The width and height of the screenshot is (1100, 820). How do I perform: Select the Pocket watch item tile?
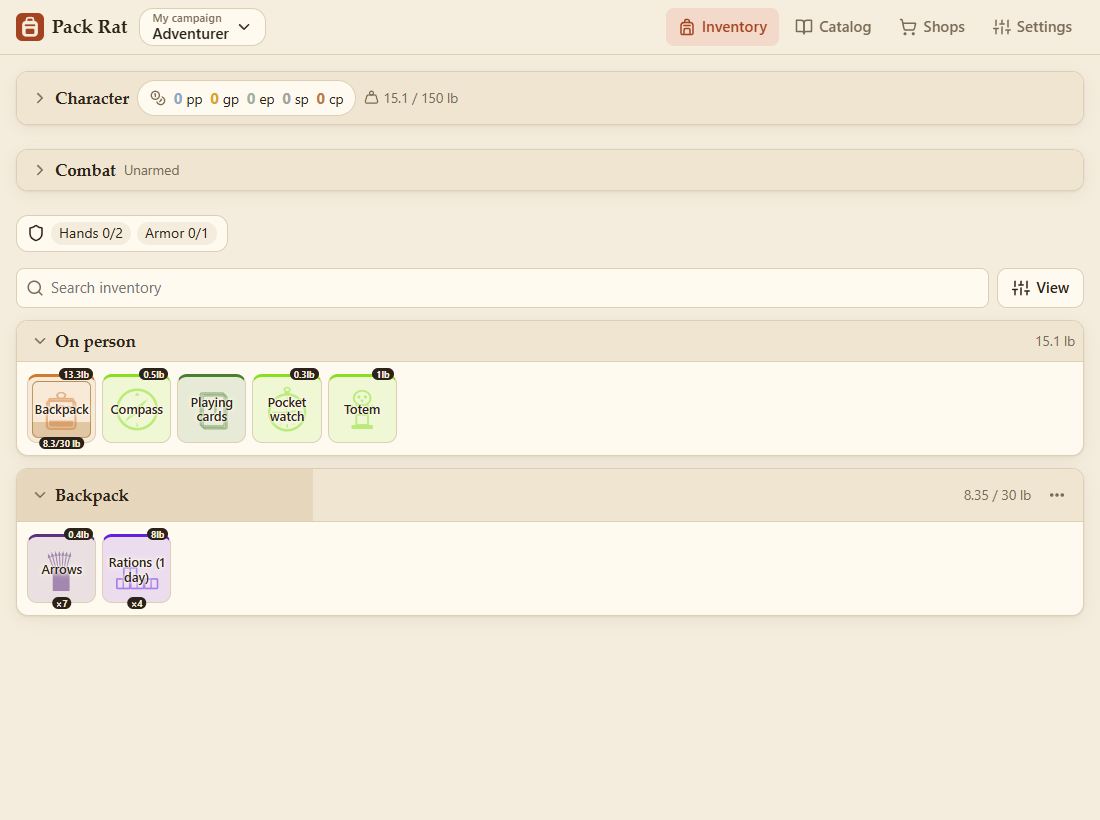[x=287, y=410]
